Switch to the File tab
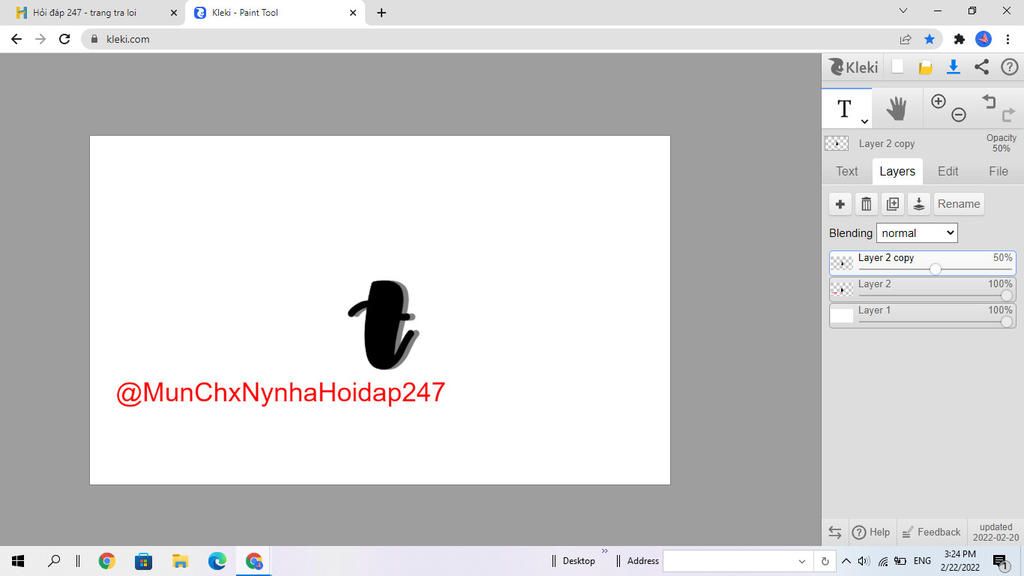This screenshot has width=1024, height=576. pyautogui.click(x=998, y=171)
